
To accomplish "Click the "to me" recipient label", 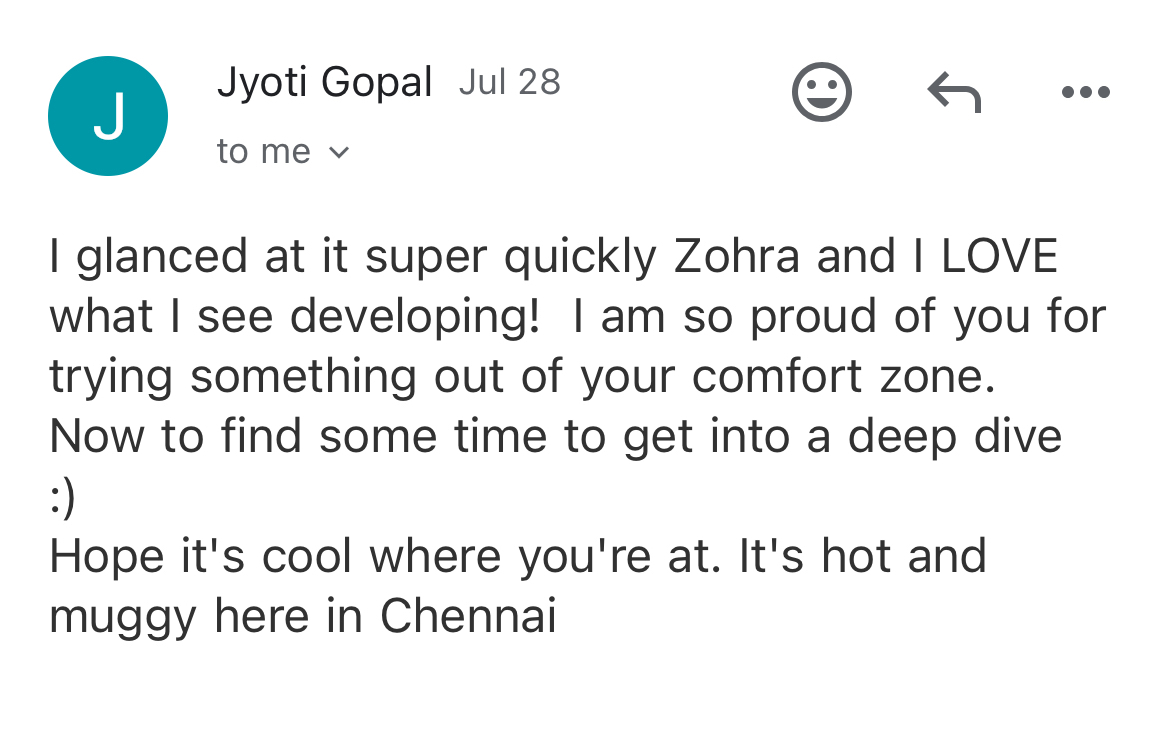I will [264, 152].
